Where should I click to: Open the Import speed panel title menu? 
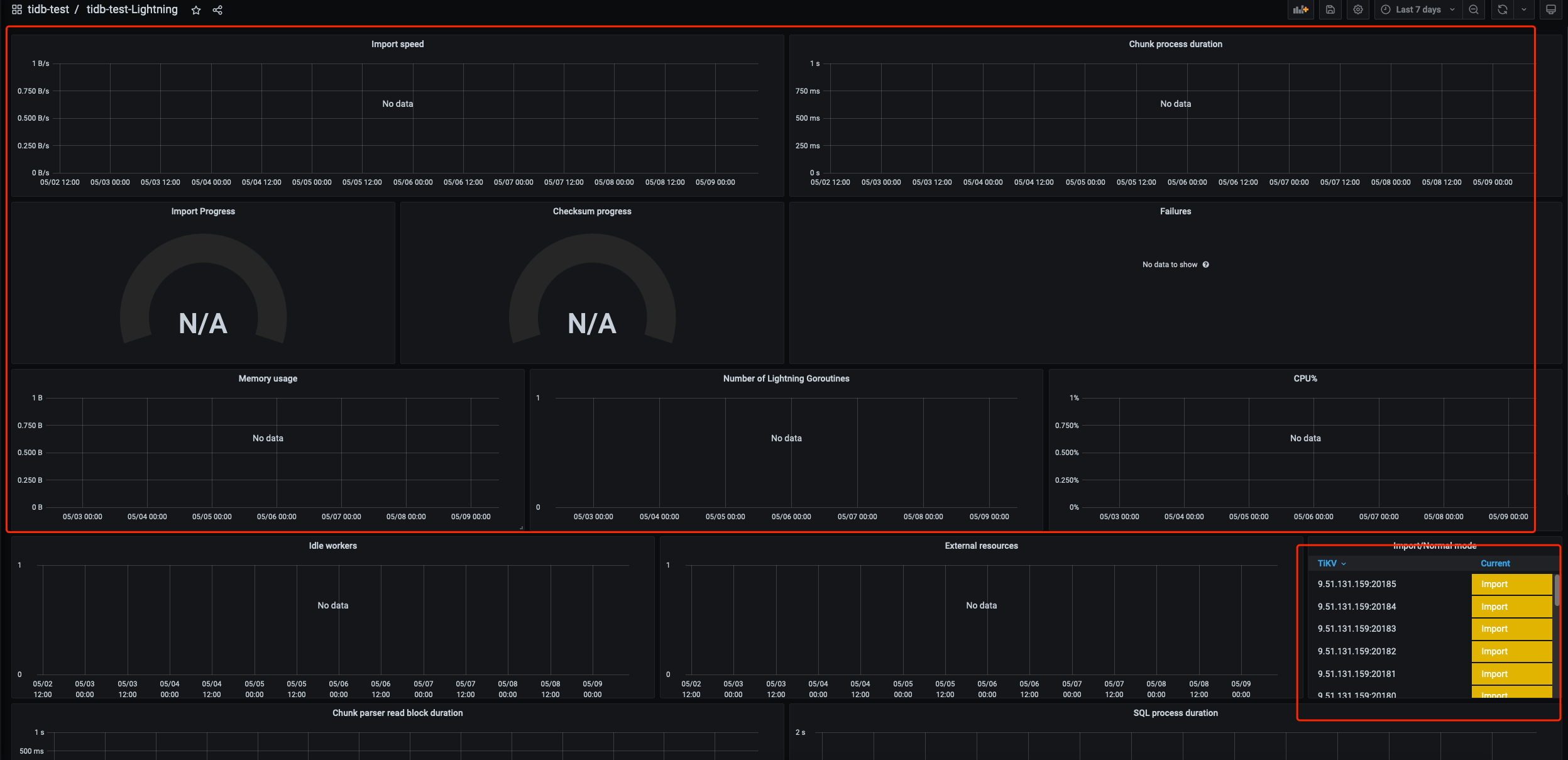[x=397, y=44]
